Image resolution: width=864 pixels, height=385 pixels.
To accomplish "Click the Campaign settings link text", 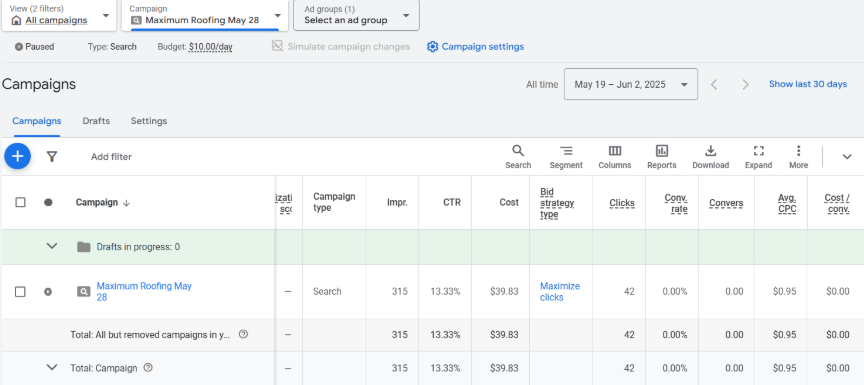I will 483,47.
